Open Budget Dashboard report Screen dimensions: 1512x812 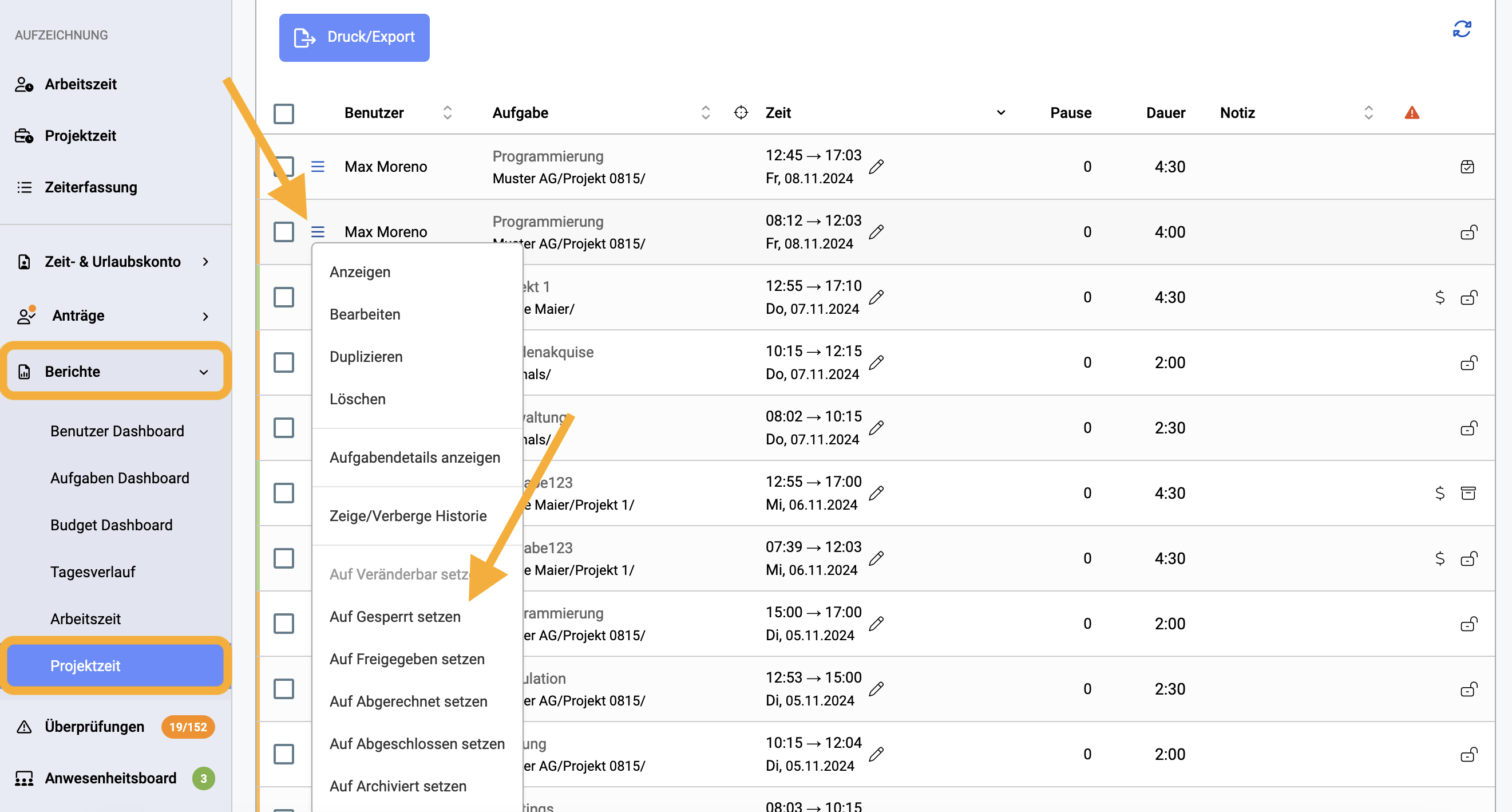pos(112,525)
